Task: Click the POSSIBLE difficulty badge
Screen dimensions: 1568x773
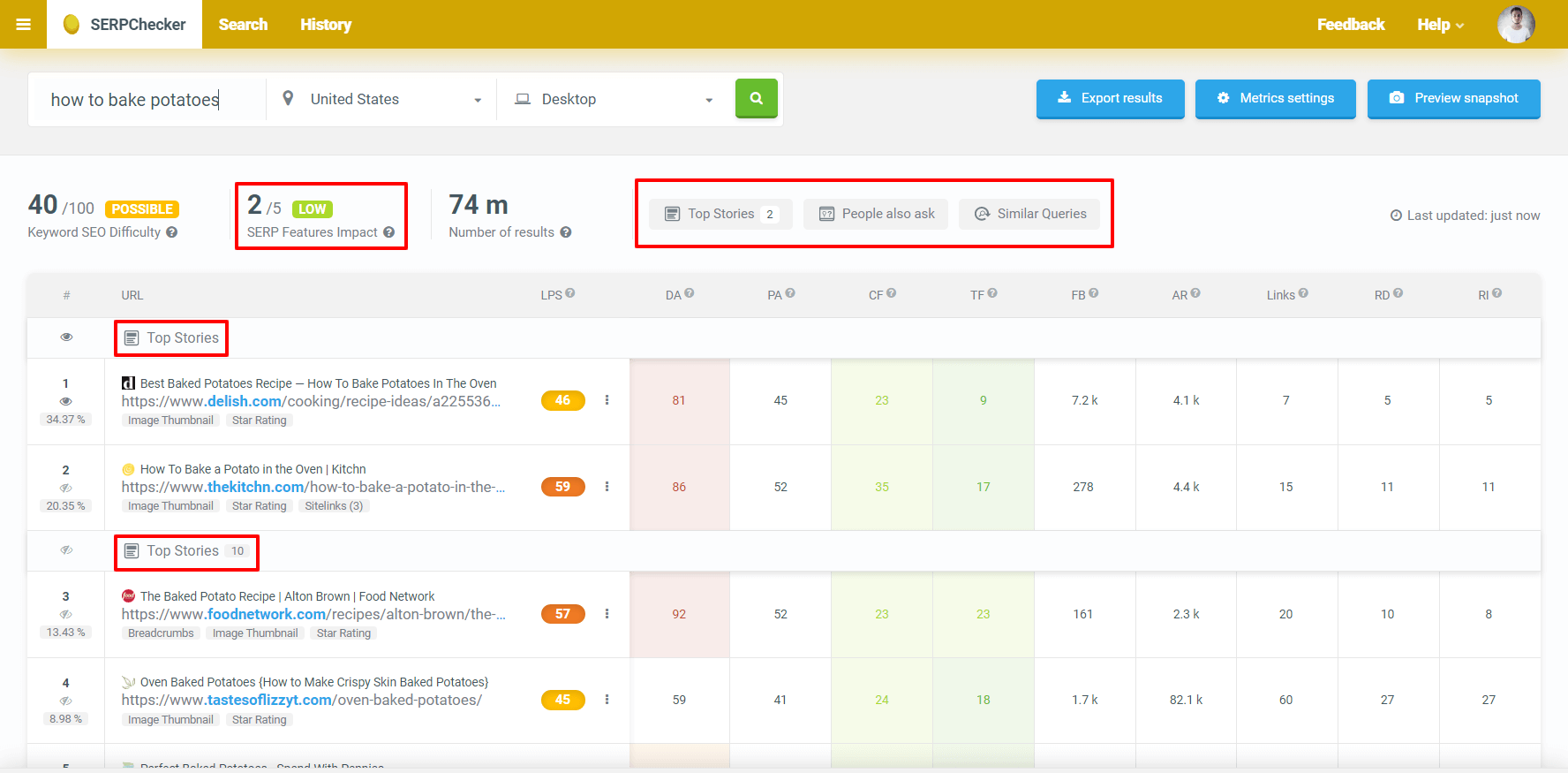Action: pos(142,209)
